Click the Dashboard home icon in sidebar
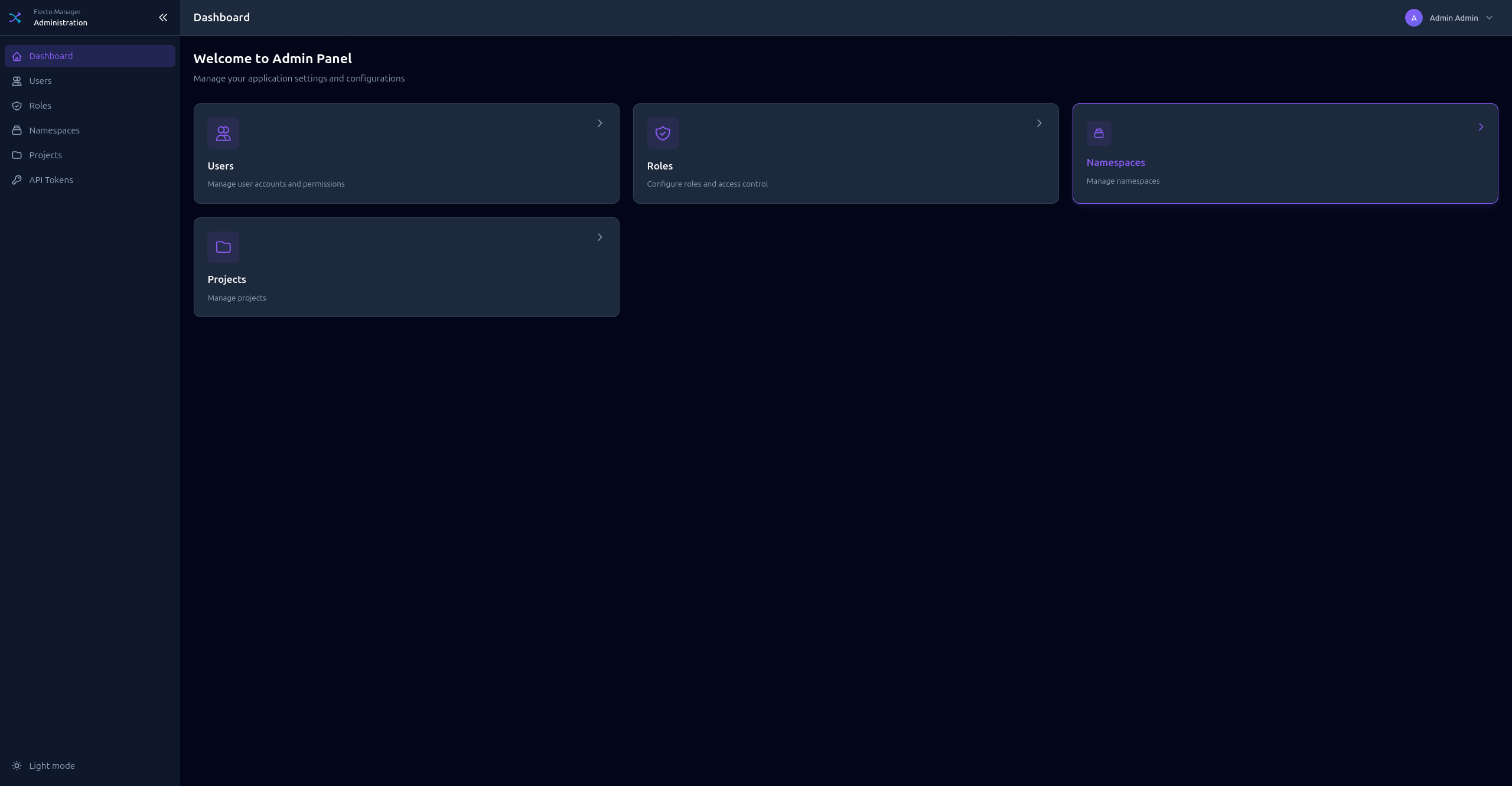 pos(17,56)
